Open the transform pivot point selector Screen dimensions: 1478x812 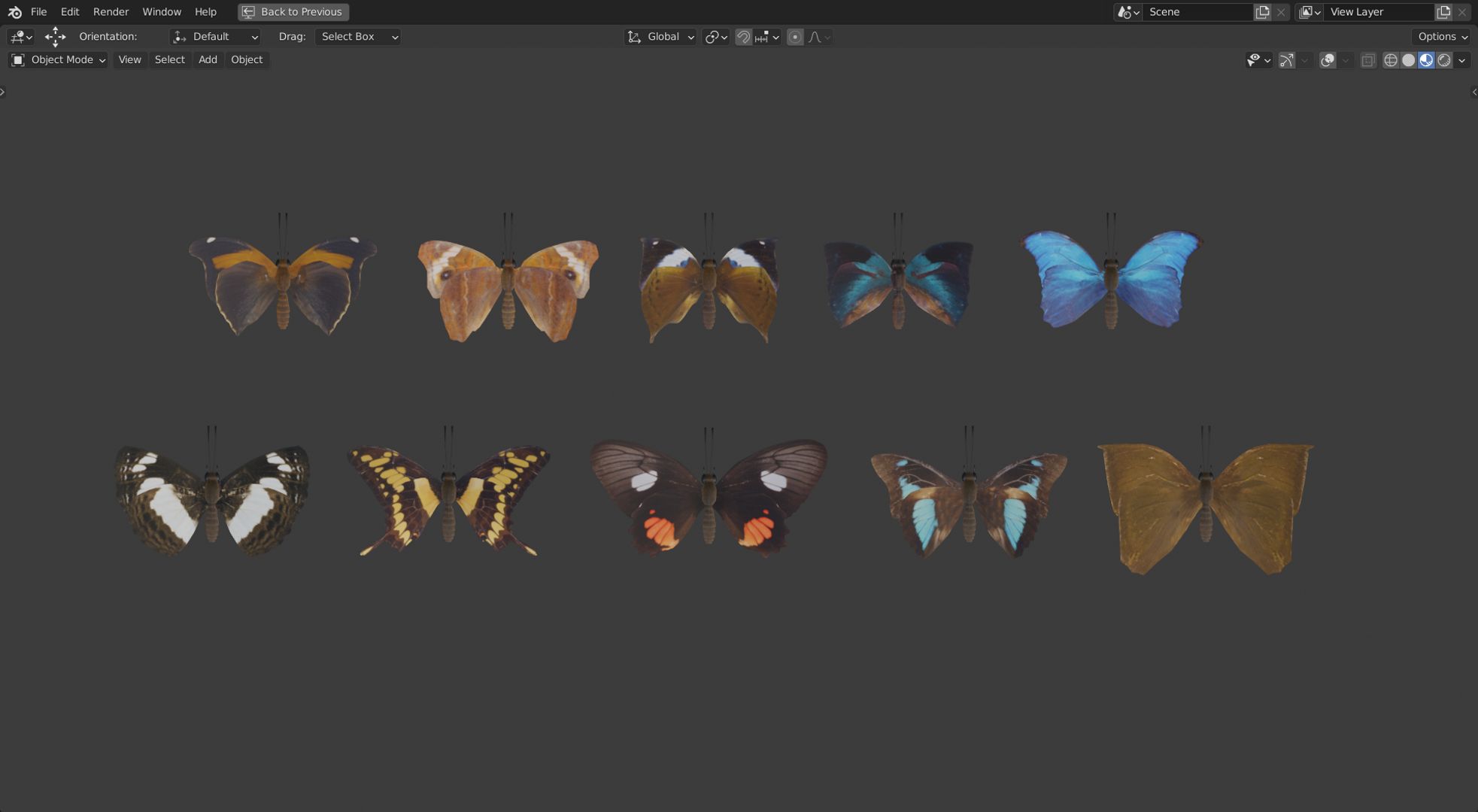(x=715, y=37)
